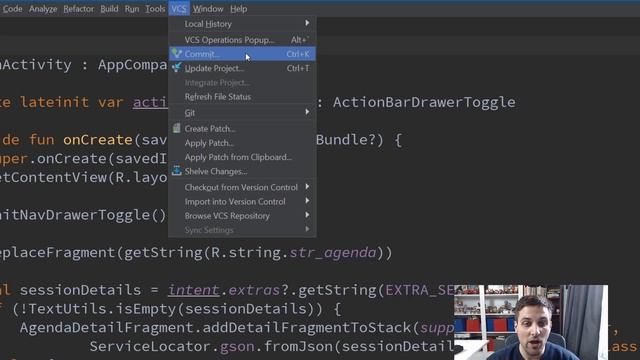This screenshot has height=360, width=640.
Task: Click the Shelve Changes icon
Action: click(176, 171)
